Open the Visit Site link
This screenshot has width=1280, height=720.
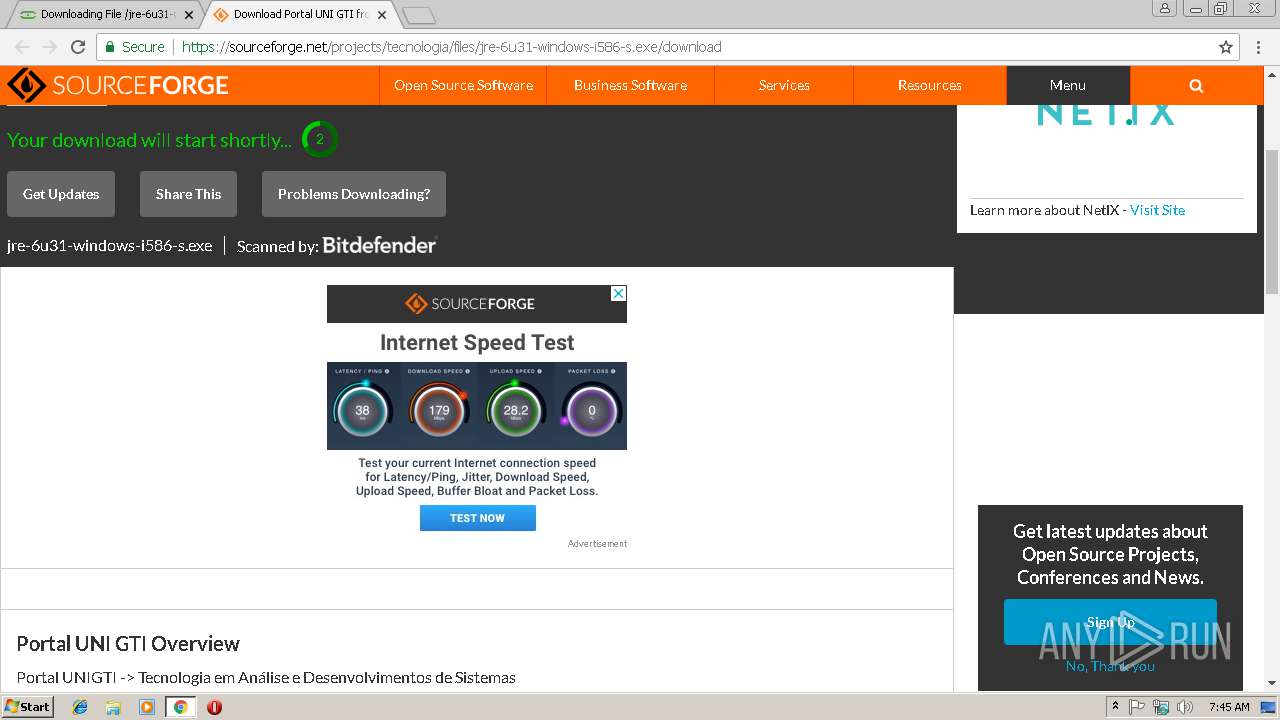tap(1157, 210)
